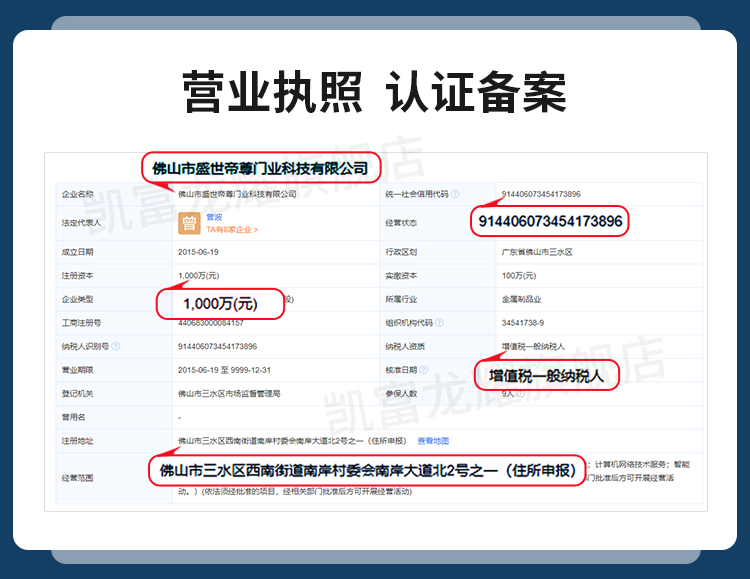750x579 pixels.
Task: Select the 行政区划 label cell
Action: [438, 252]
